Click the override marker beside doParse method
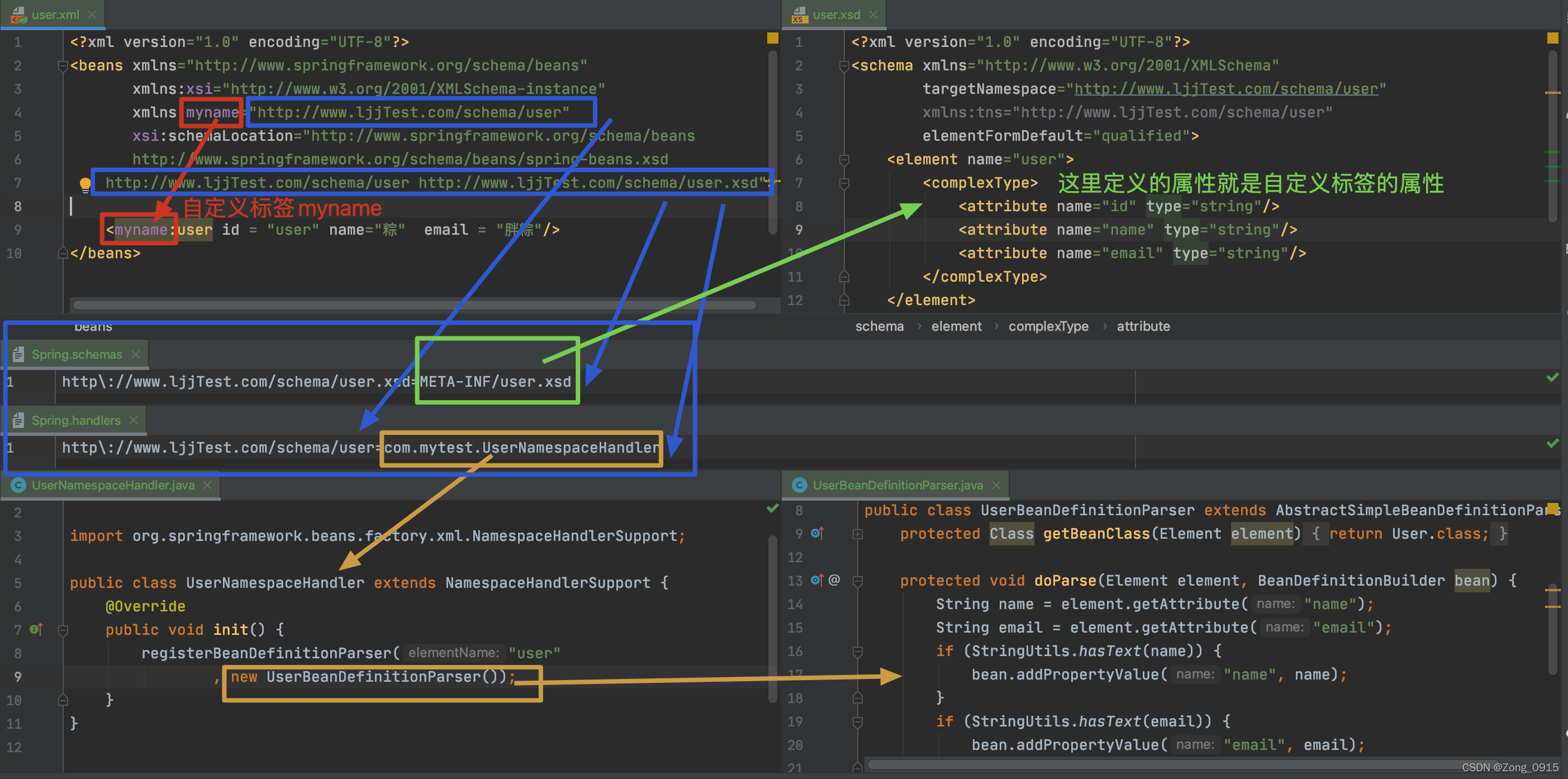 (x=817, y=580)
